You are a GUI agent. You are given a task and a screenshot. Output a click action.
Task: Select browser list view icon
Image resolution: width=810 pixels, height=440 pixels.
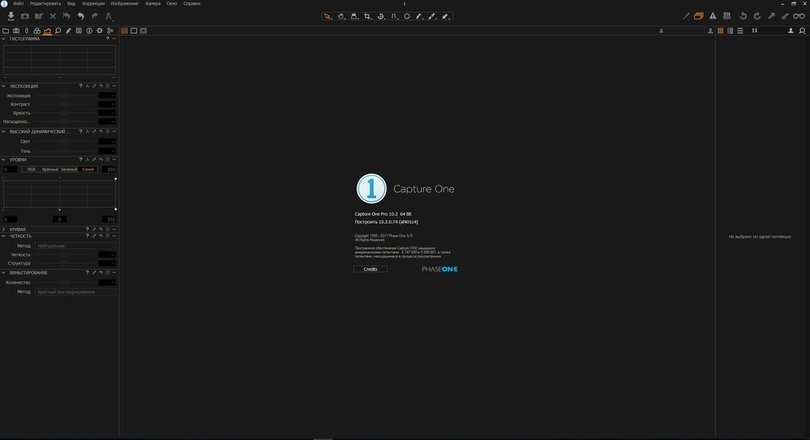click(740, 31)
